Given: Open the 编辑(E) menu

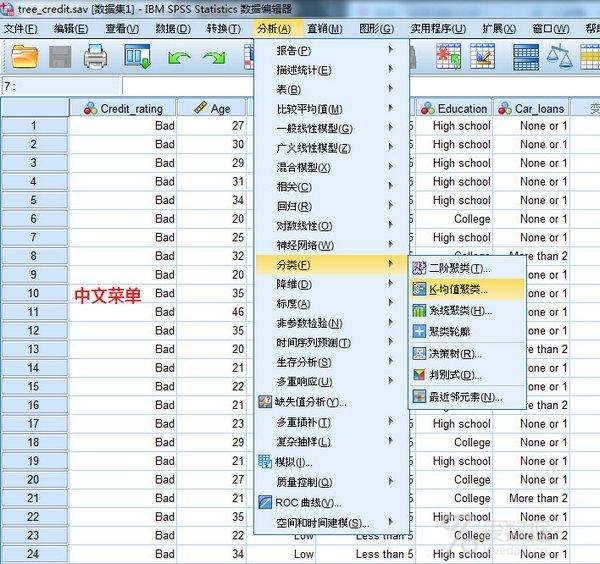Looking at the screenshot, I should (x=71, y=29).
